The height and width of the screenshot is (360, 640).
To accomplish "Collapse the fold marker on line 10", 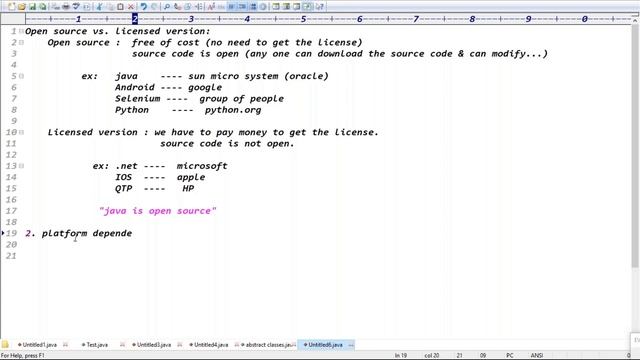I will [21, 132].
